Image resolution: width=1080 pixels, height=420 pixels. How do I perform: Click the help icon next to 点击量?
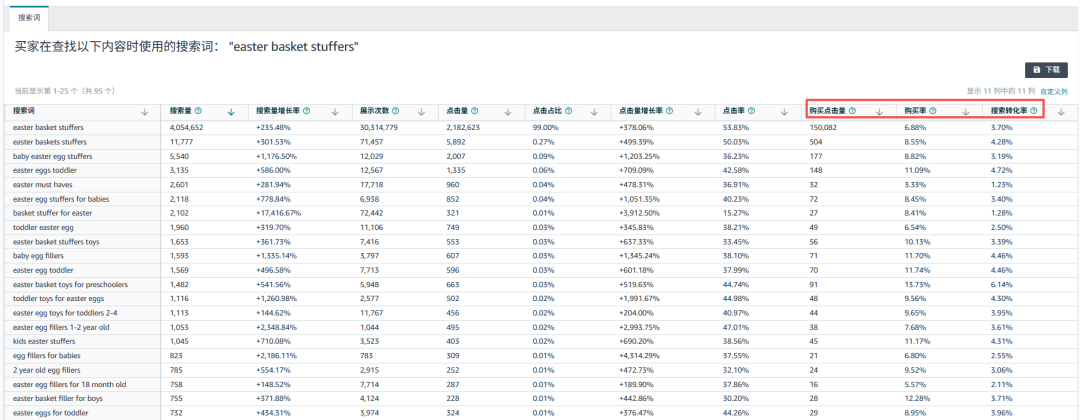(475, 111)
